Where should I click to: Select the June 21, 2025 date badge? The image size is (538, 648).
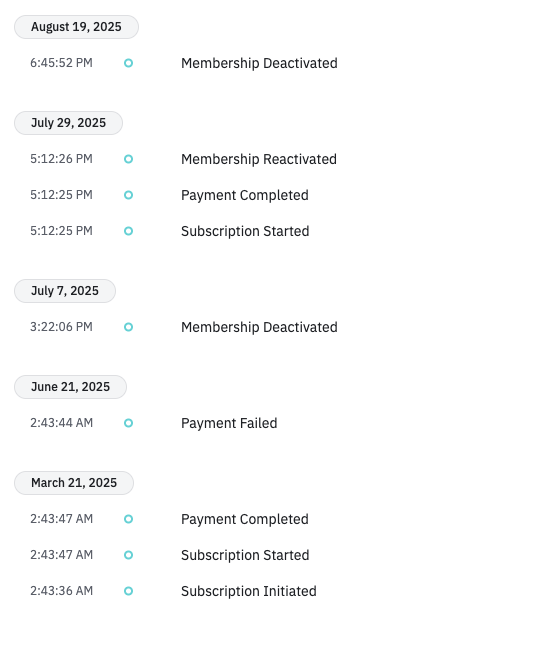pos(71,387)
